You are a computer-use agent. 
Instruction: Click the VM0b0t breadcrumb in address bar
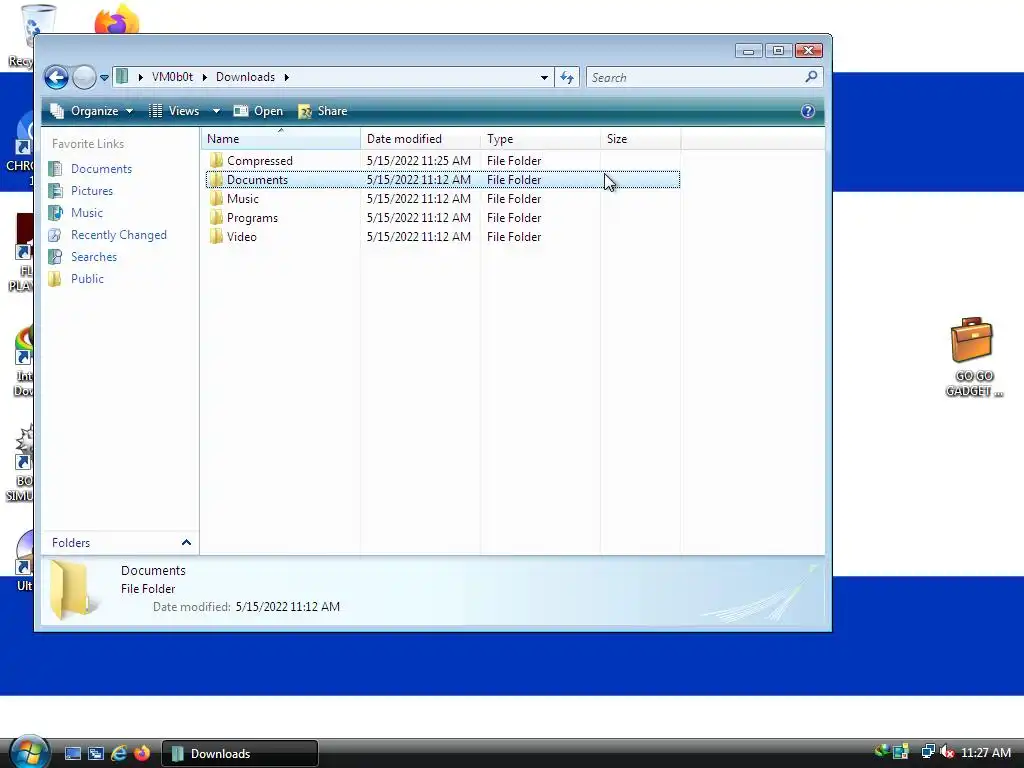pyautogui.click(x=172, y=77)
